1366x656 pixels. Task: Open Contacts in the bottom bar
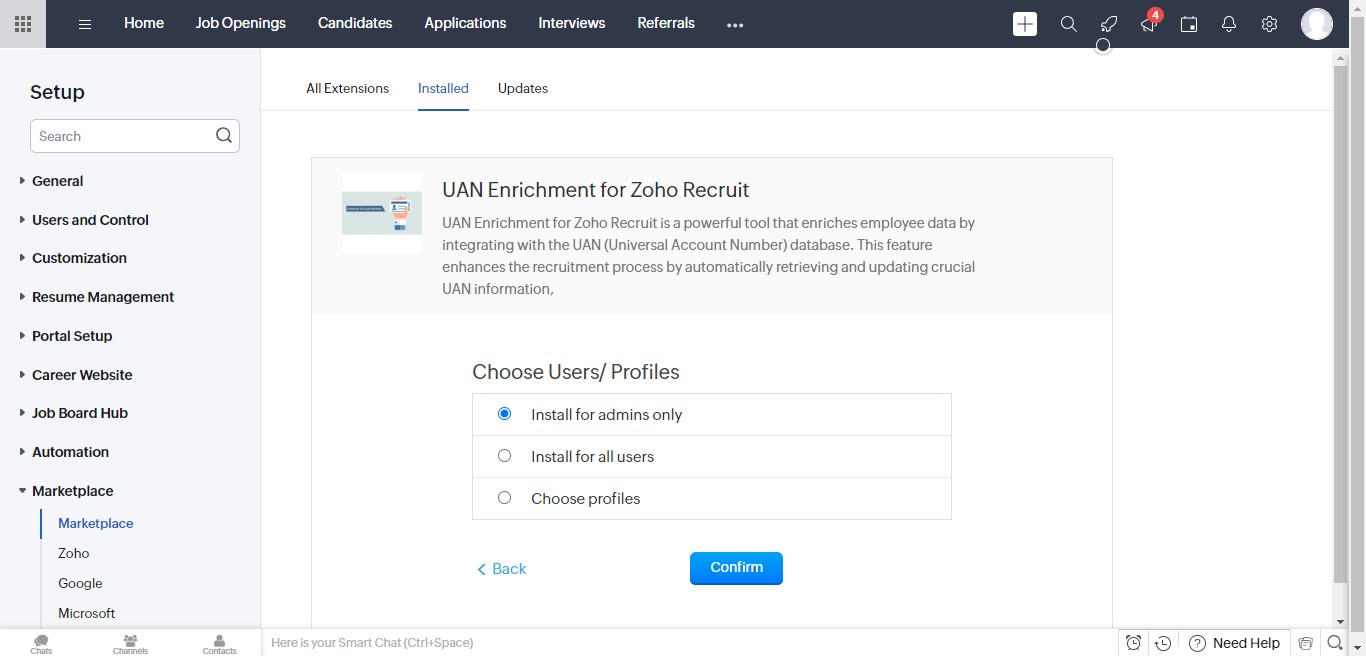(219, 644)
